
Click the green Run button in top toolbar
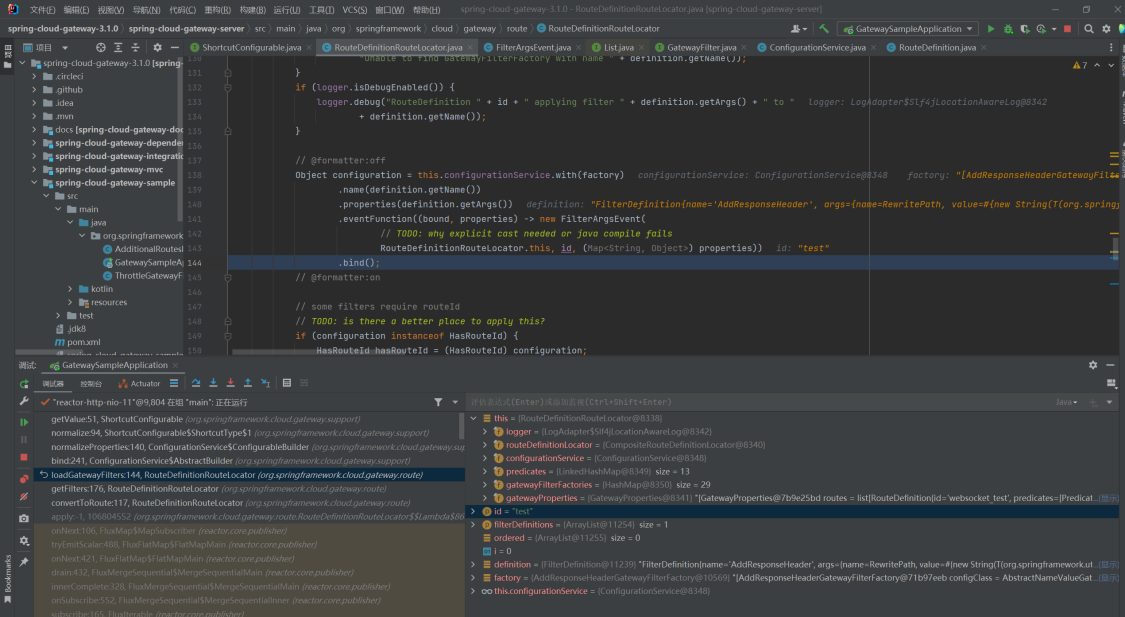click(991, 29)
